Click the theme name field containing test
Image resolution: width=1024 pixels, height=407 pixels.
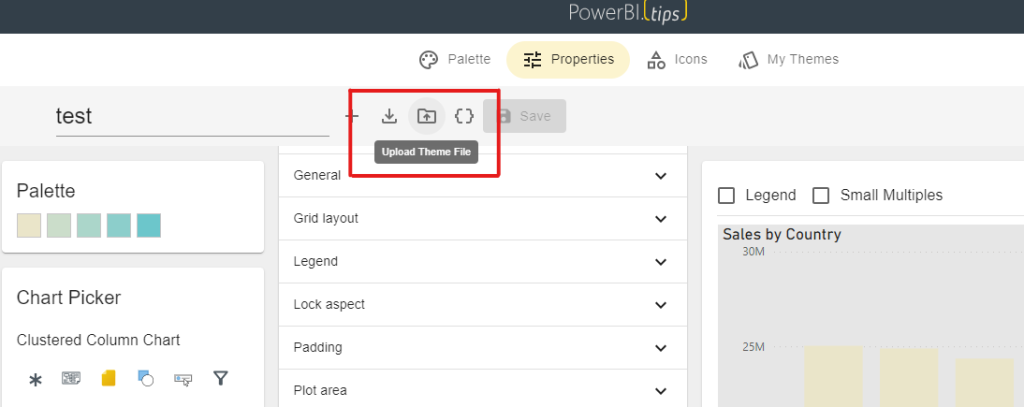(192, 116)
